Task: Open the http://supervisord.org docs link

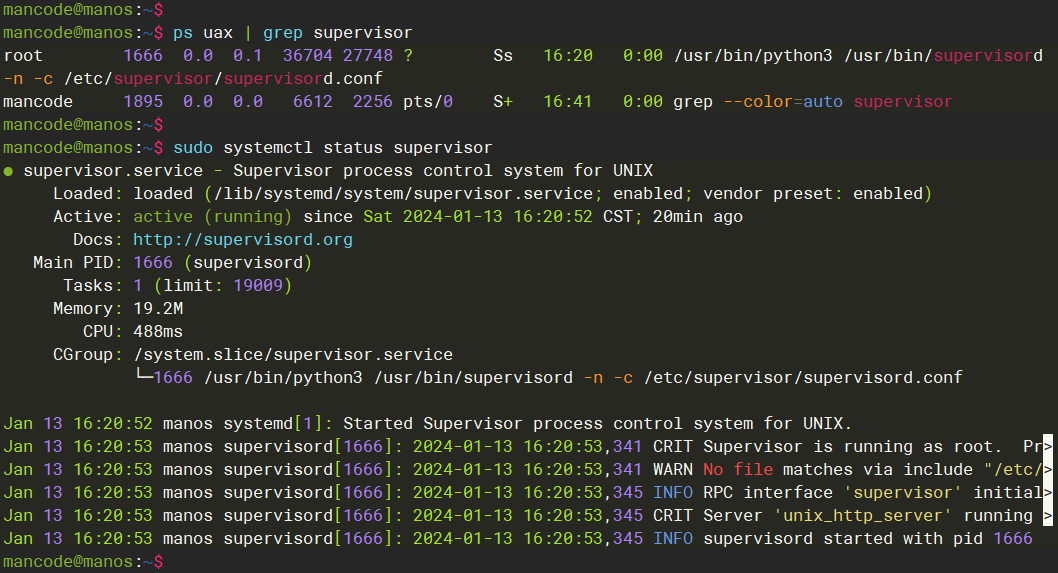Action: coord(242,240)
